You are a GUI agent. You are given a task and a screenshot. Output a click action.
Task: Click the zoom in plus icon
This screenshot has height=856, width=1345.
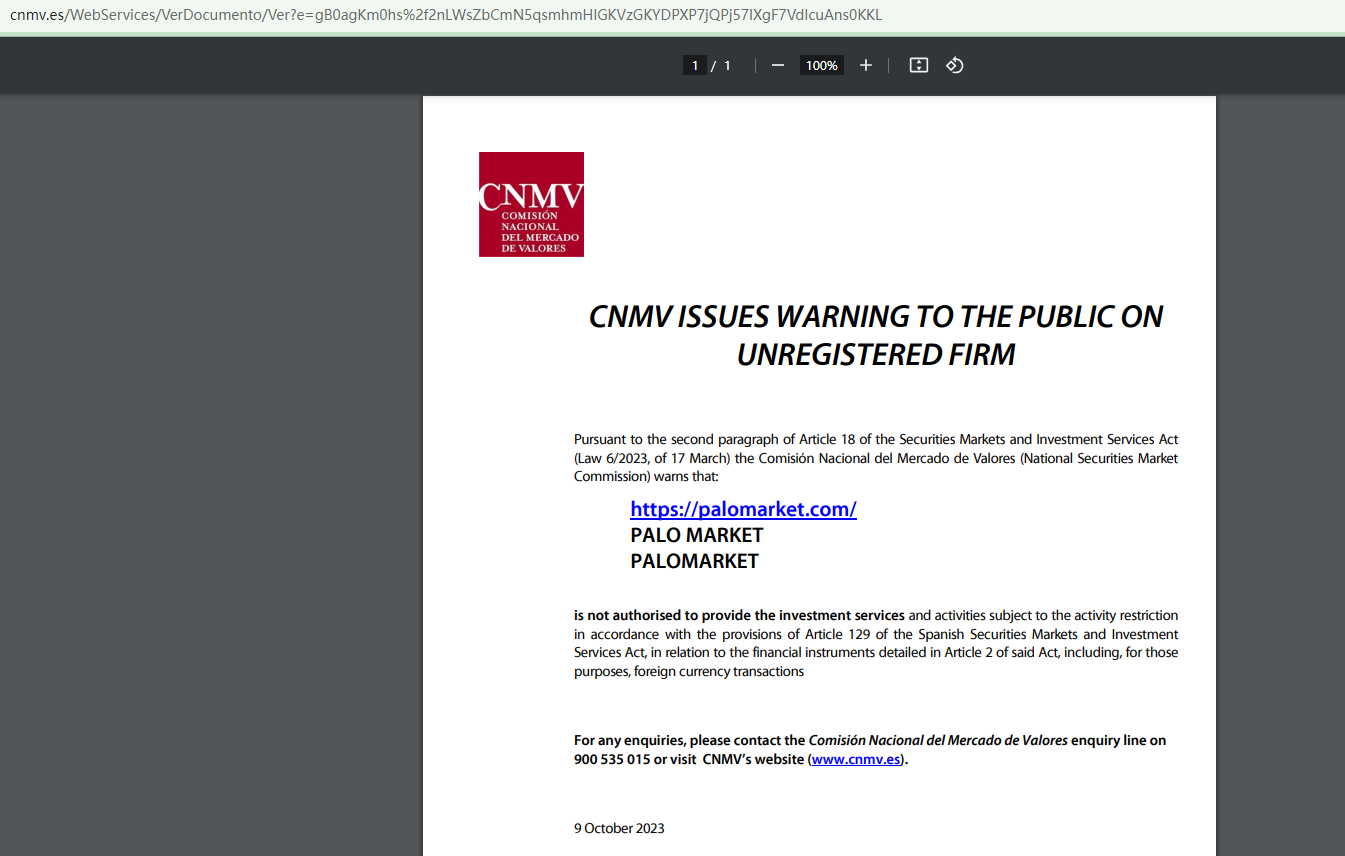866,65
